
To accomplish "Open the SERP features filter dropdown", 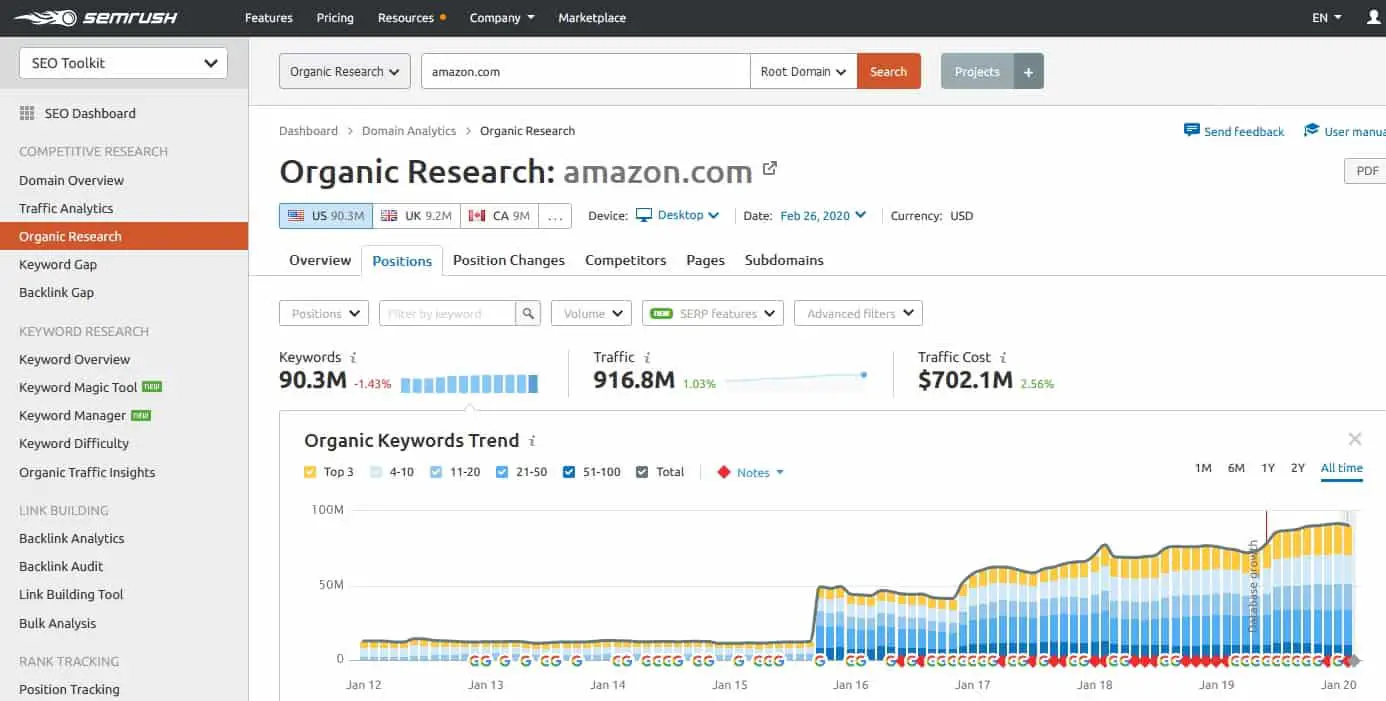I will [x=712, y=314].
